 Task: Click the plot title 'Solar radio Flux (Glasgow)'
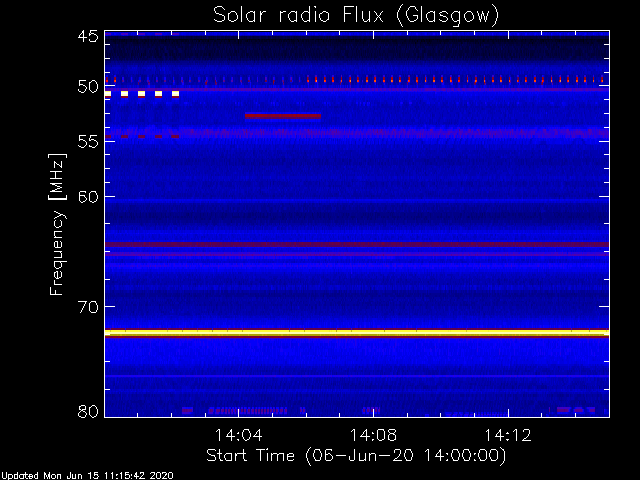point(356,16)
